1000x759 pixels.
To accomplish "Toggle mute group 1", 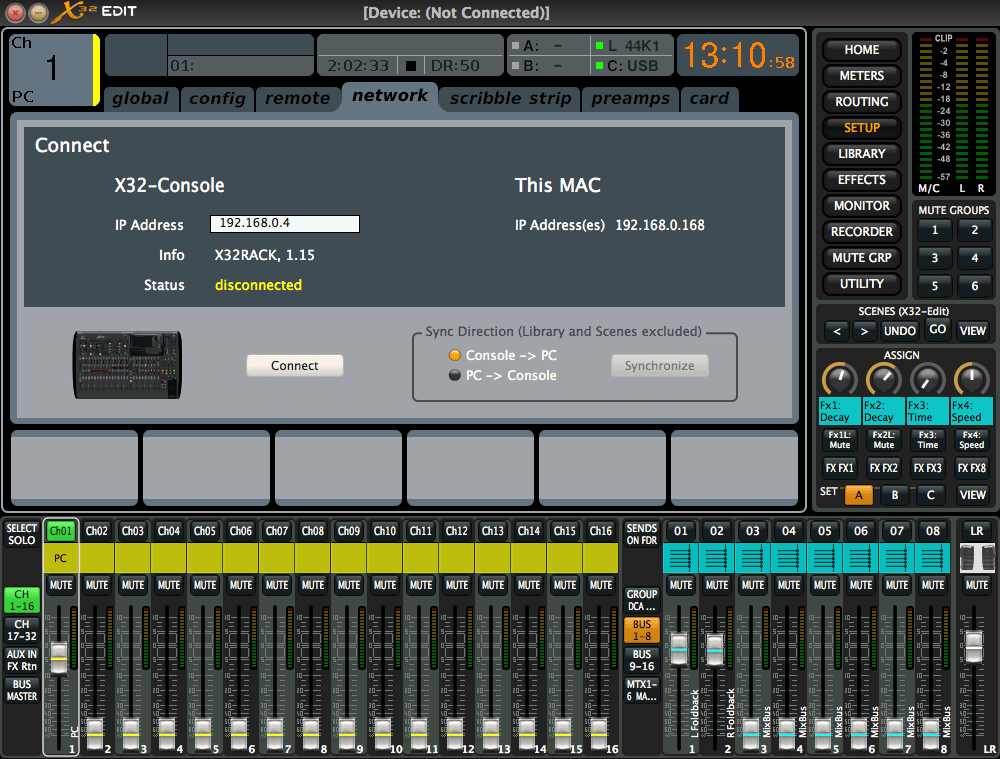I will pos(935,230).
